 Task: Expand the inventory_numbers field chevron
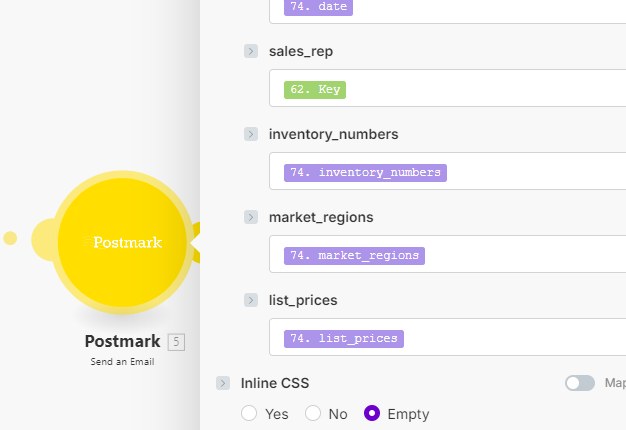click(x=251, y=134)
